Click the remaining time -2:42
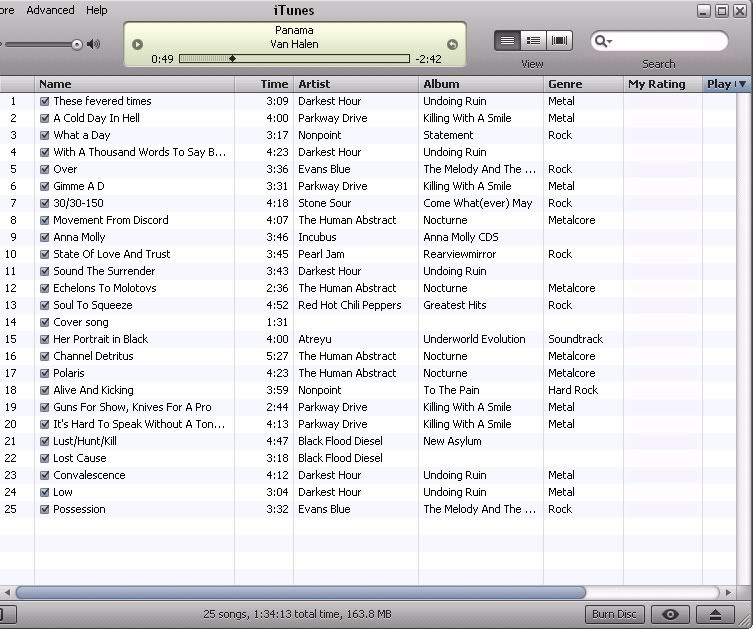Image resolution: width=753 pixels, height=629 pixels. tap(428, 59)
